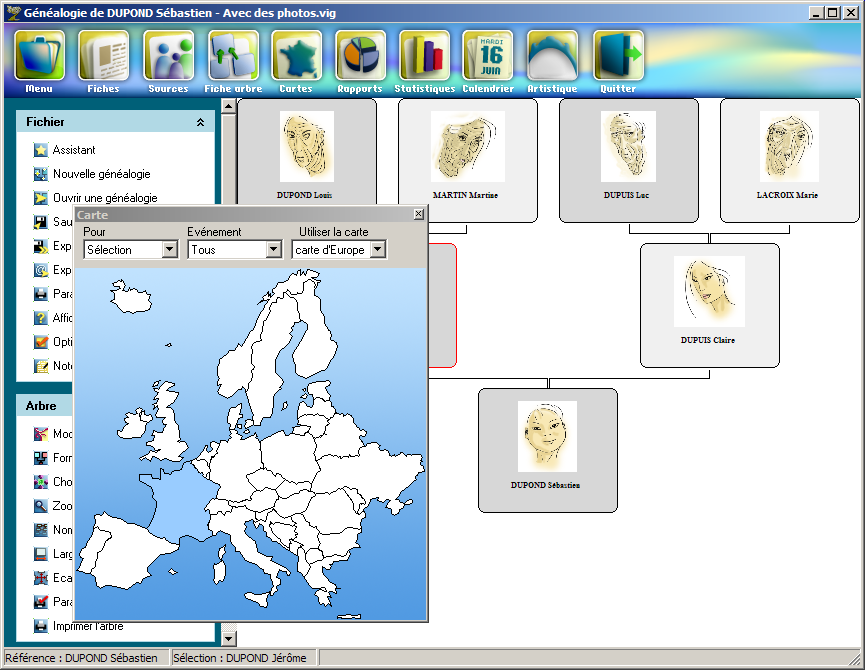The image size is (865, 670).
Task: Click the floppy disk Sauvegarder icon
Action: pos(41,222)
